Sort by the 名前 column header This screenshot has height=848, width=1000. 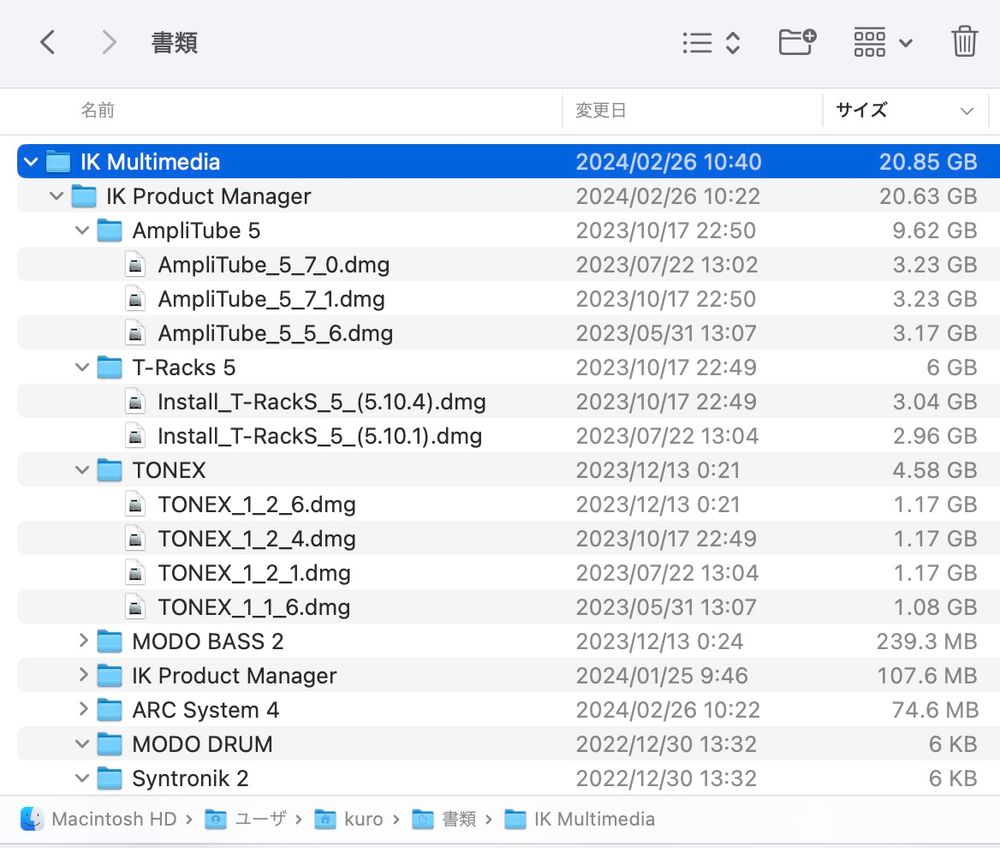point(98,110)
